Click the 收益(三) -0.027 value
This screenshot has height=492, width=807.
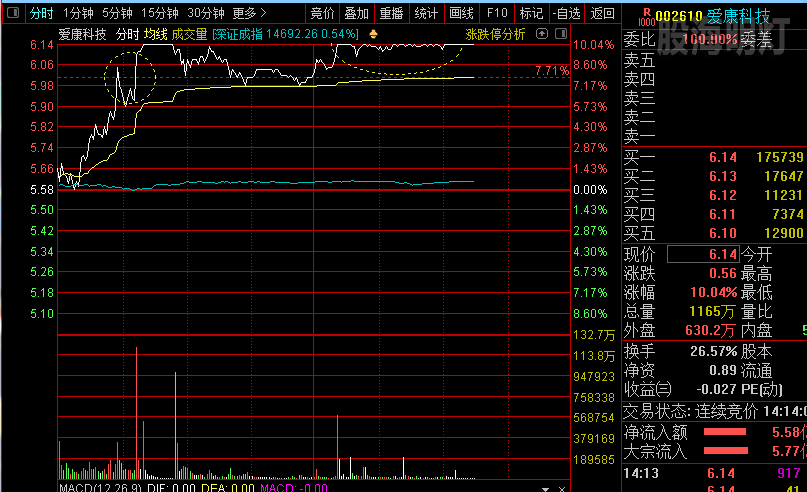[x=716, y=390]
